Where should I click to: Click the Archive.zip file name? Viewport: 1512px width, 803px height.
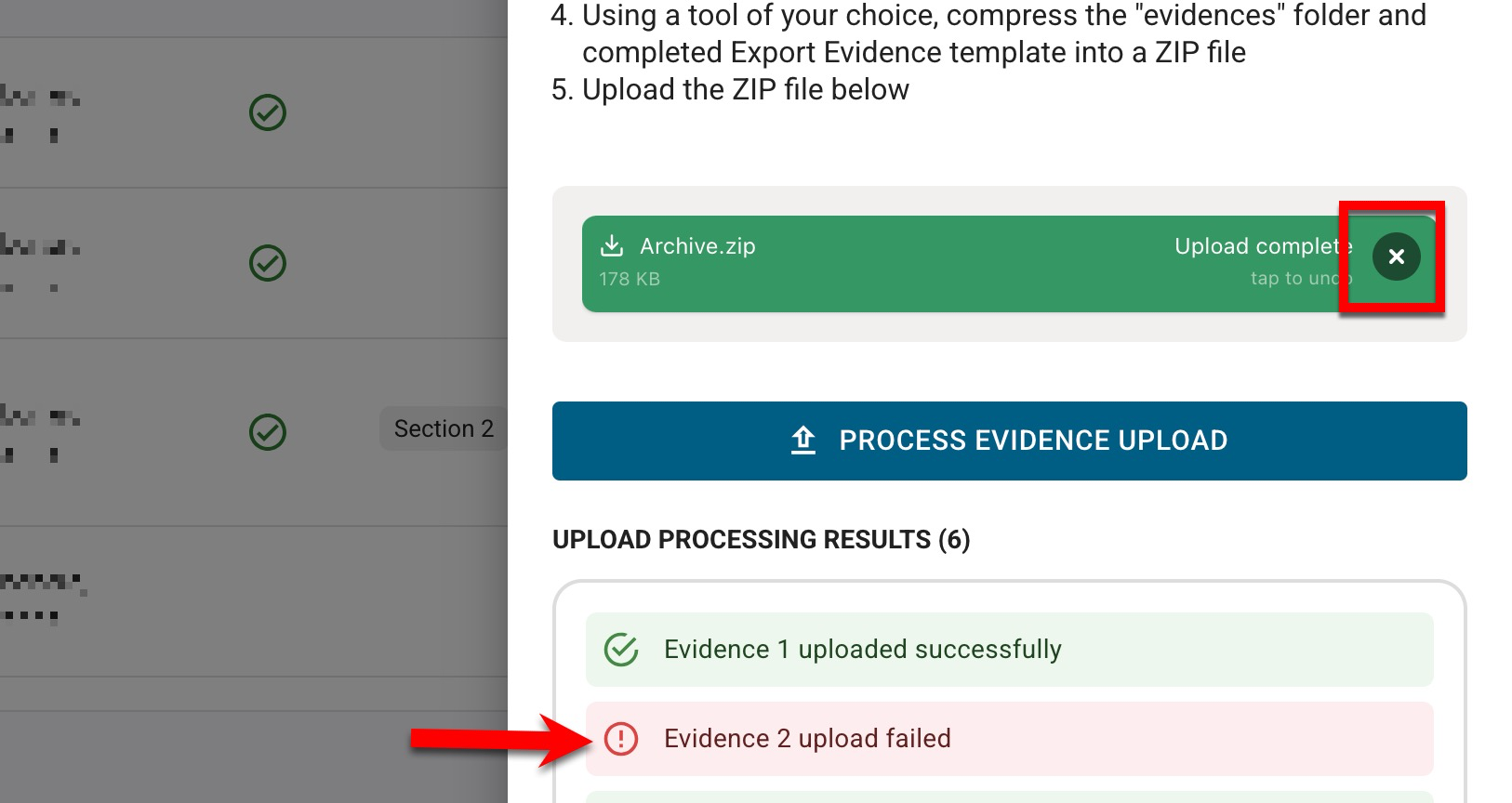point(697,246)
